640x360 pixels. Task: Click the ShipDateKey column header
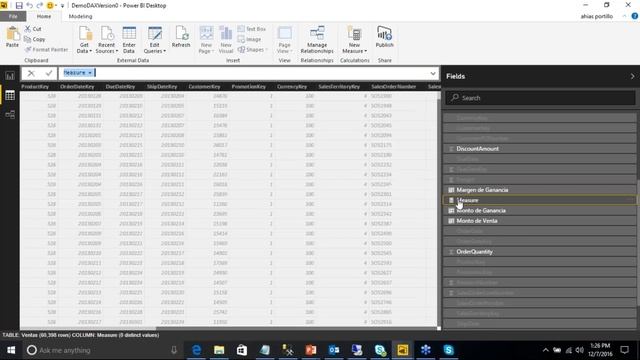[x=162, y=87]
